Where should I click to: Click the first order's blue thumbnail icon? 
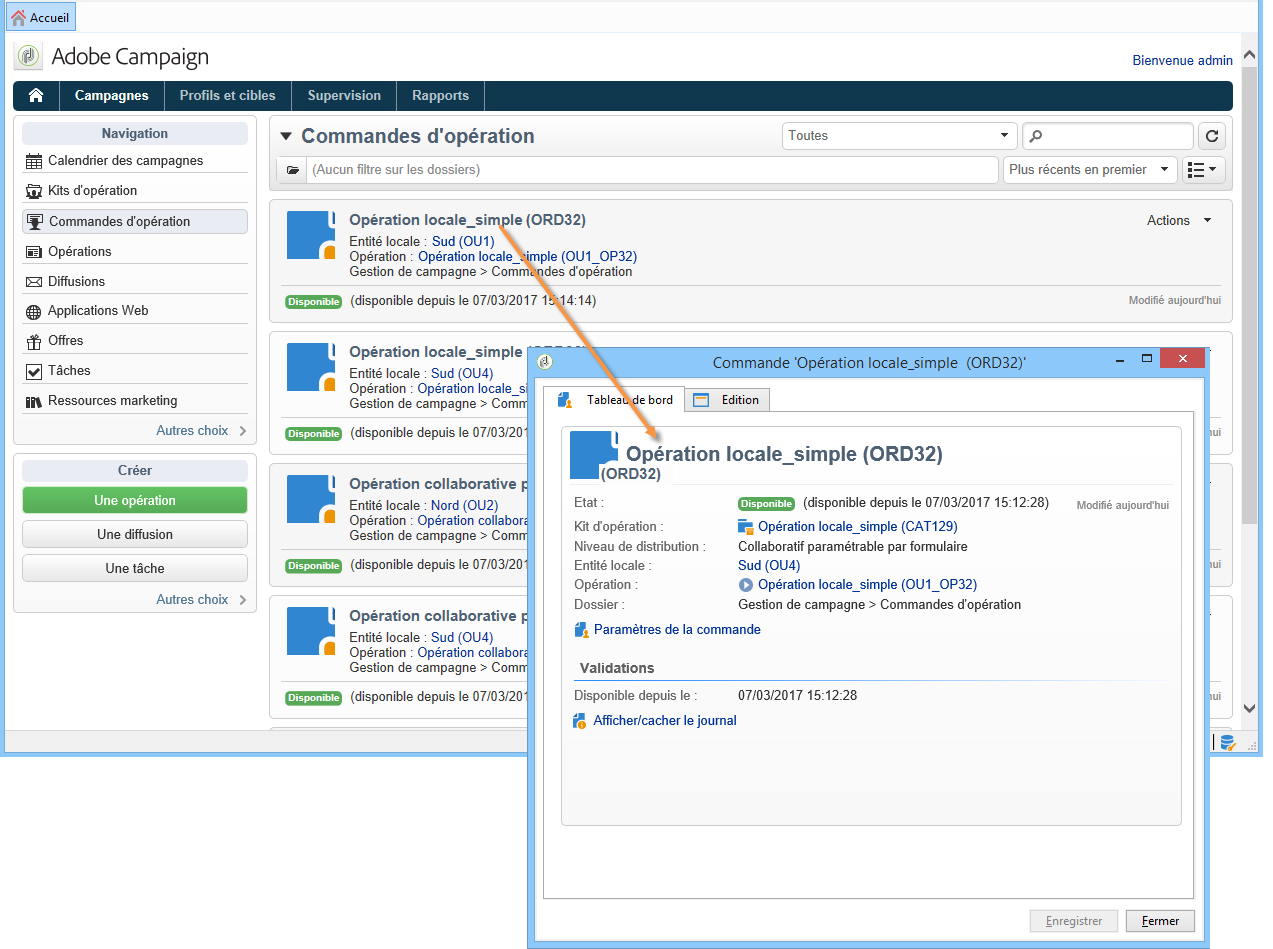point(311,236)
